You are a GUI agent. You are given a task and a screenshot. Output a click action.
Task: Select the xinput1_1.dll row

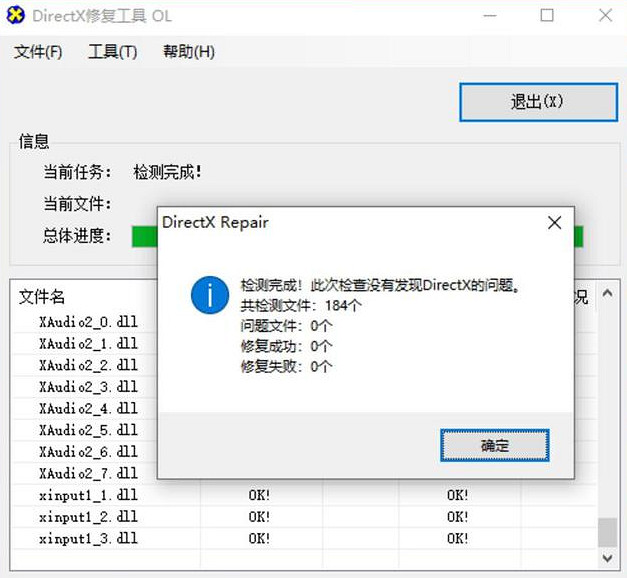coord(304,495)
